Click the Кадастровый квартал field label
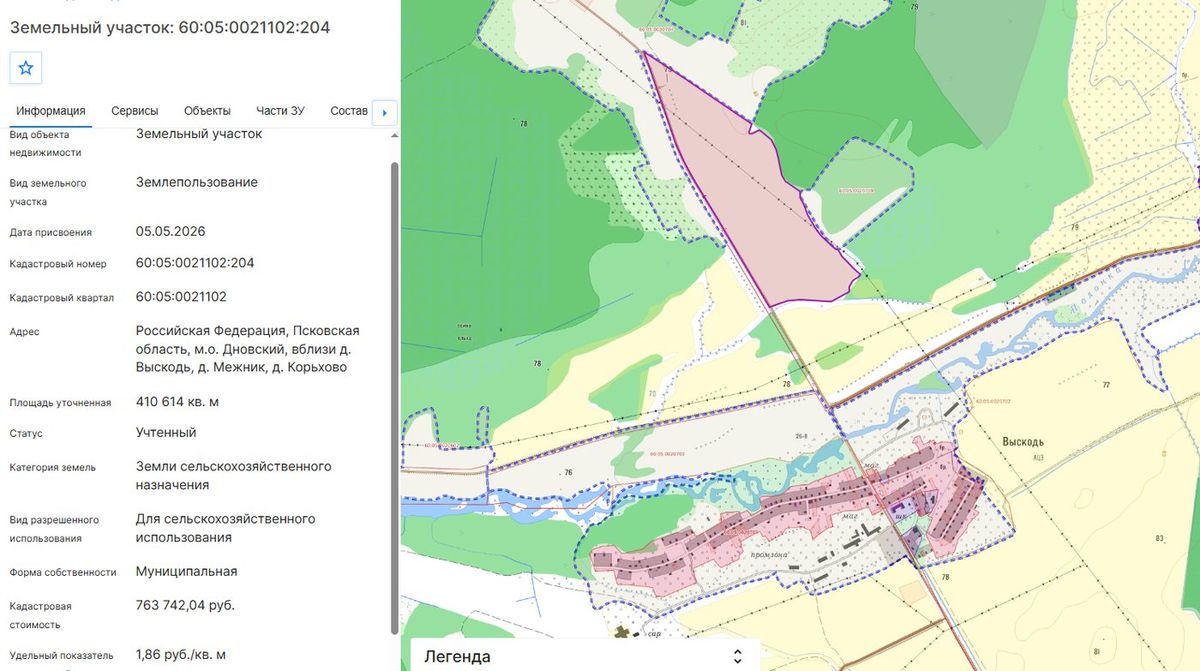This screenshot has width=1200, height=671. click(x=62, y=298)
